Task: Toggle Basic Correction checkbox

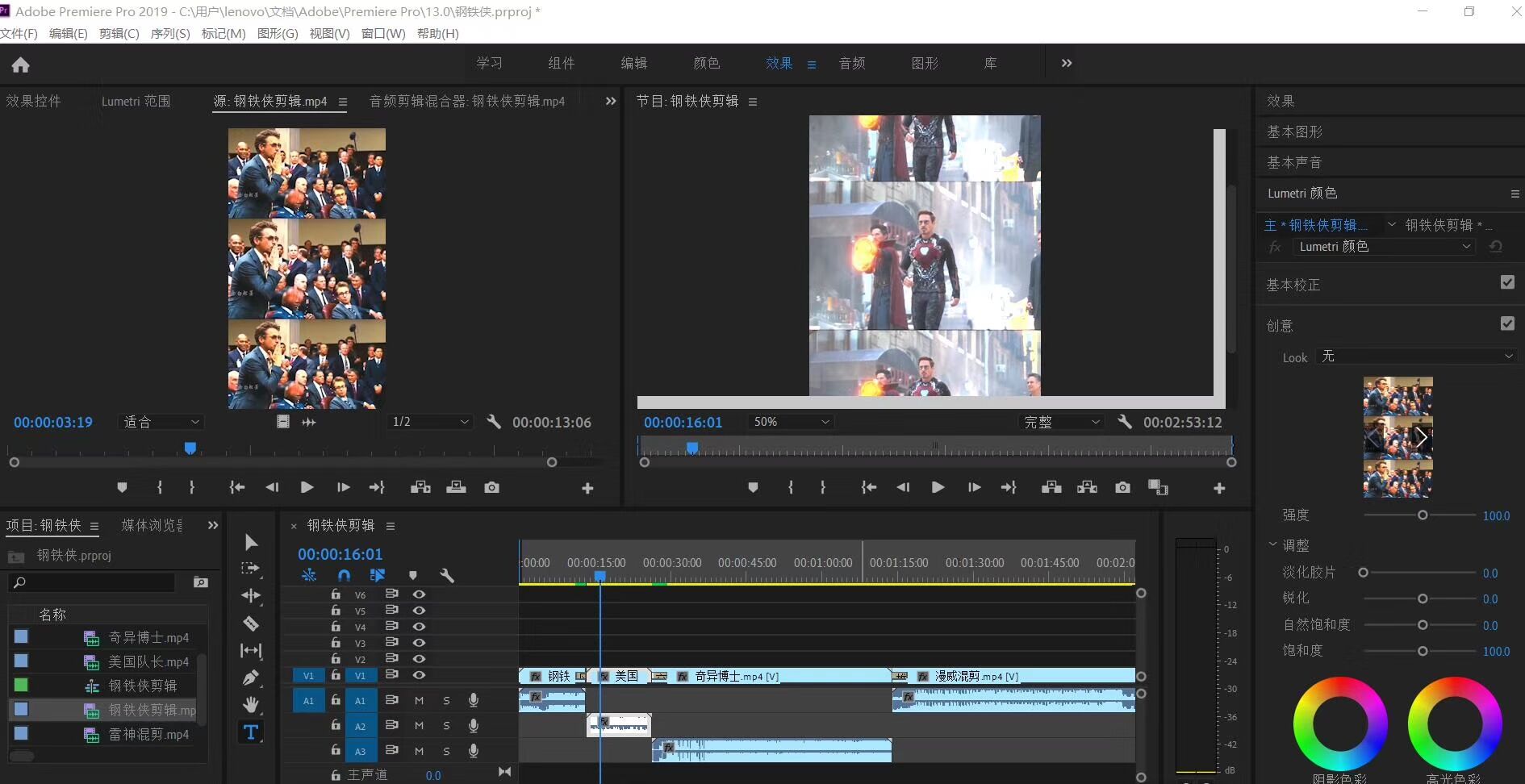Action: tap(1507, 282)
